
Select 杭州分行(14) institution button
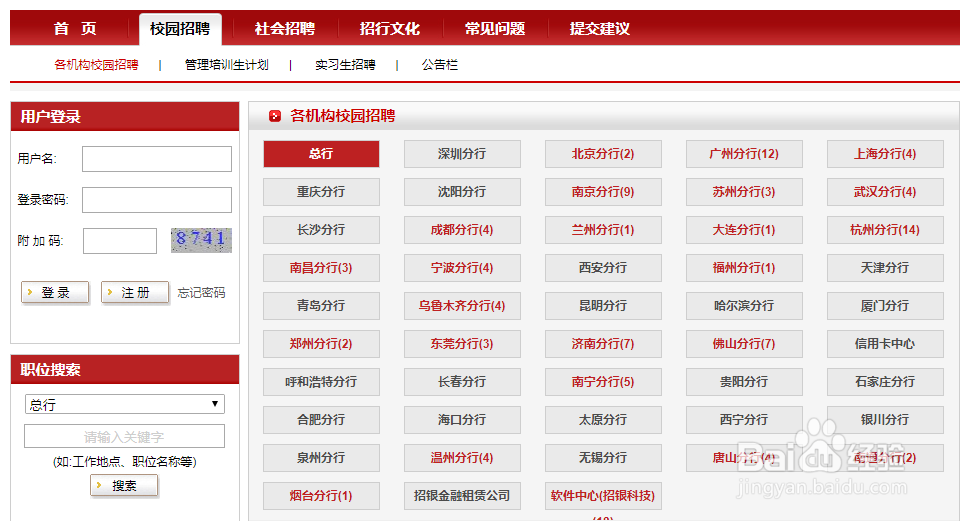pos(885,230)
